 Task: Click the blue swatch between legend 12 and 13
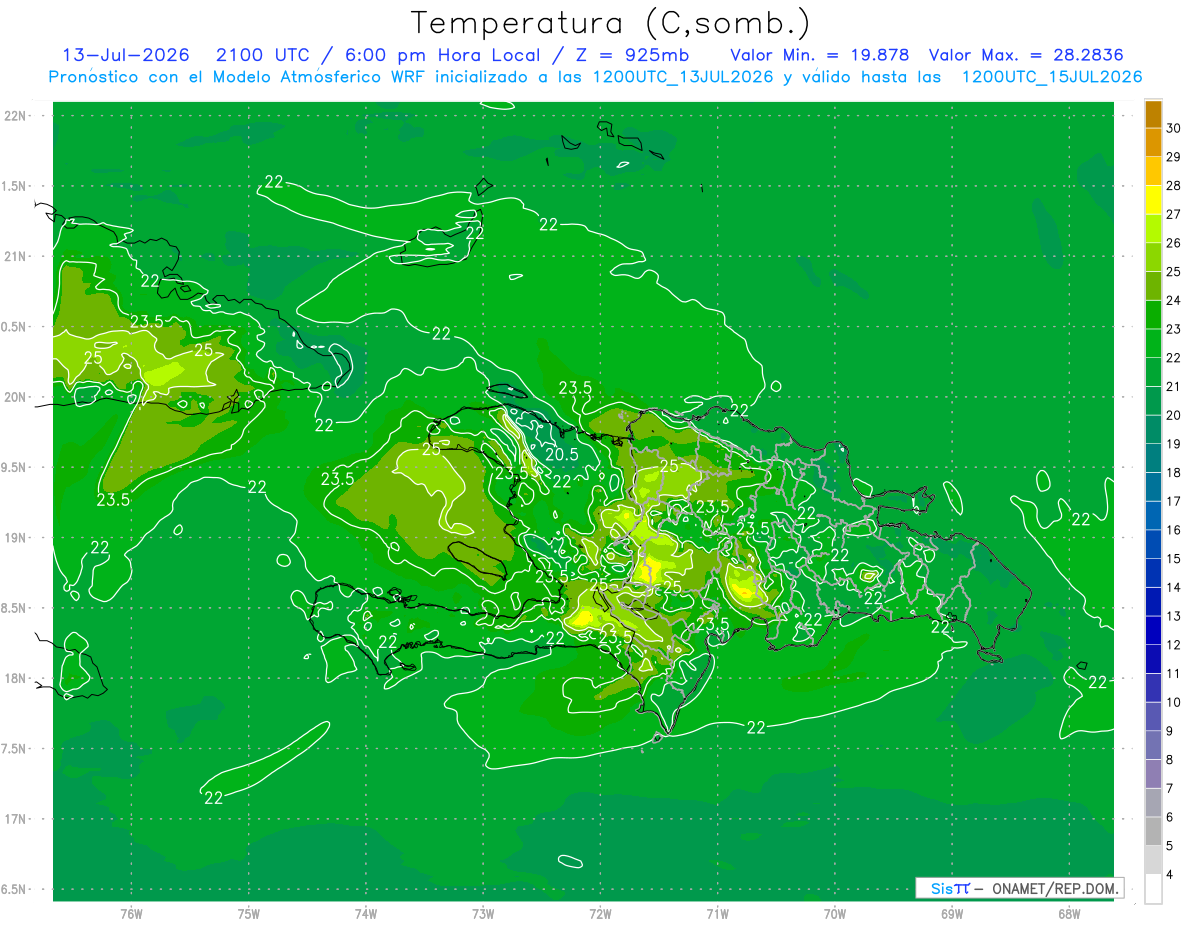click(x=1153, y=631)
